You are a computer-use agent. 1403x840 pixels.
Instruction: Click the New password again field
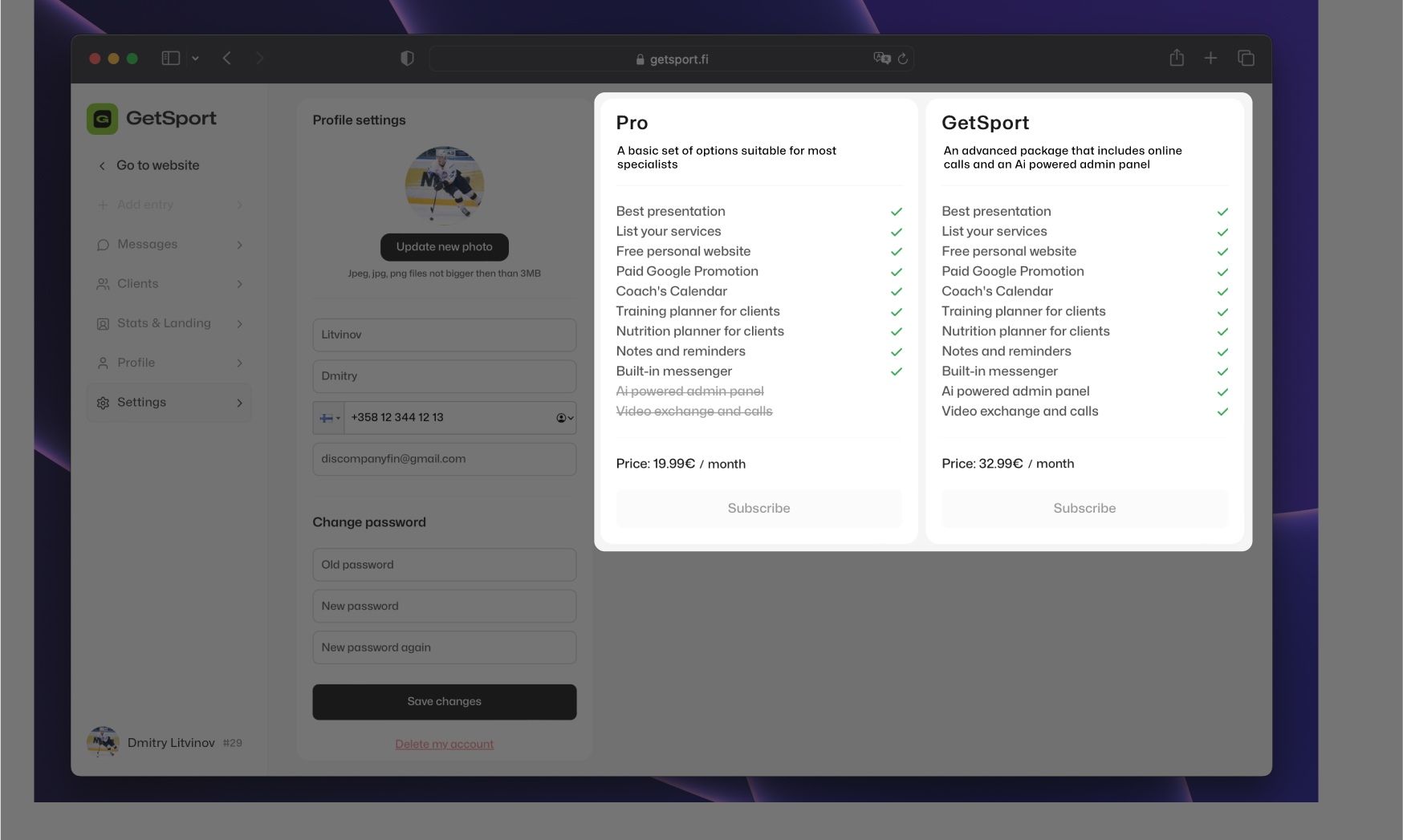click(445, 647)
